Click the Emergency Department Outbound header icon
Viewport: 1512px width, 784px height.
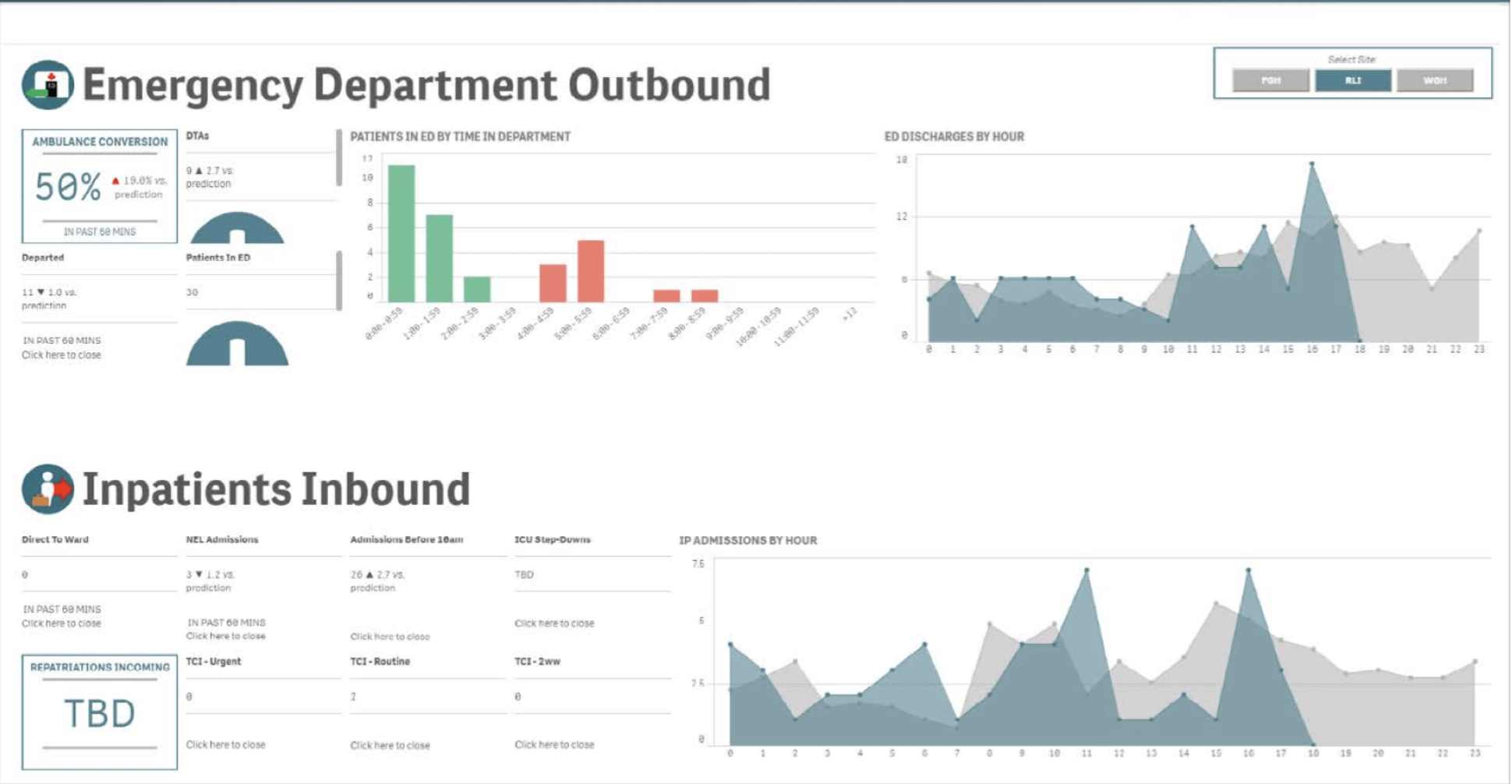[x=48, y=85]
